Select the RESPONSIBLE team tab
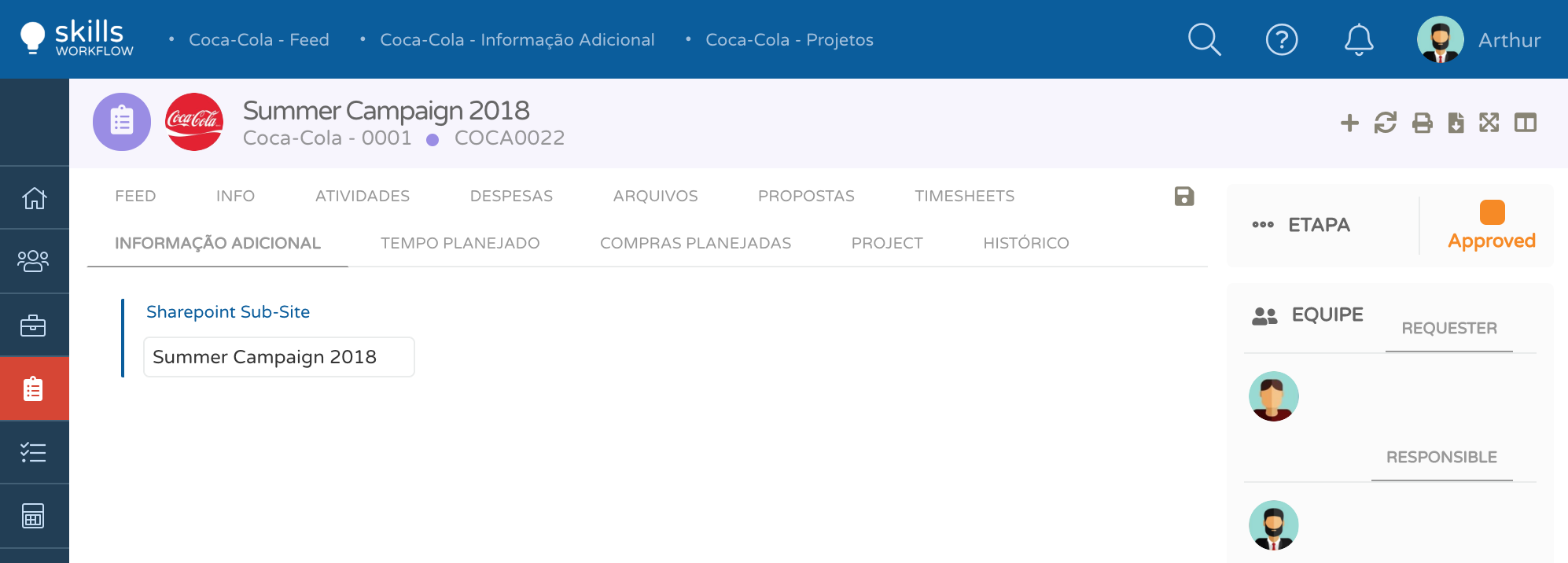1568x563 pixels. [x=1441, y=458]
